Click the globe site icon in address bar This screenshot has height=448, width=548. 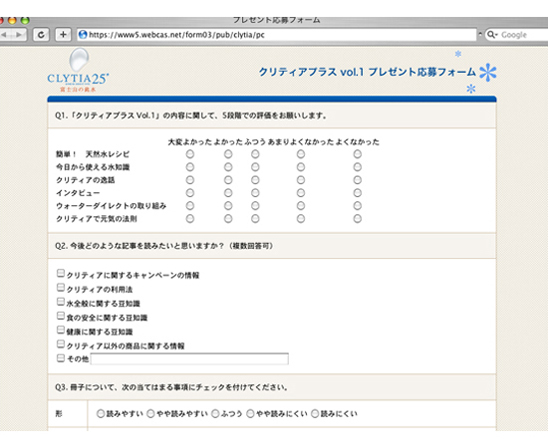[x=83, y=35]
